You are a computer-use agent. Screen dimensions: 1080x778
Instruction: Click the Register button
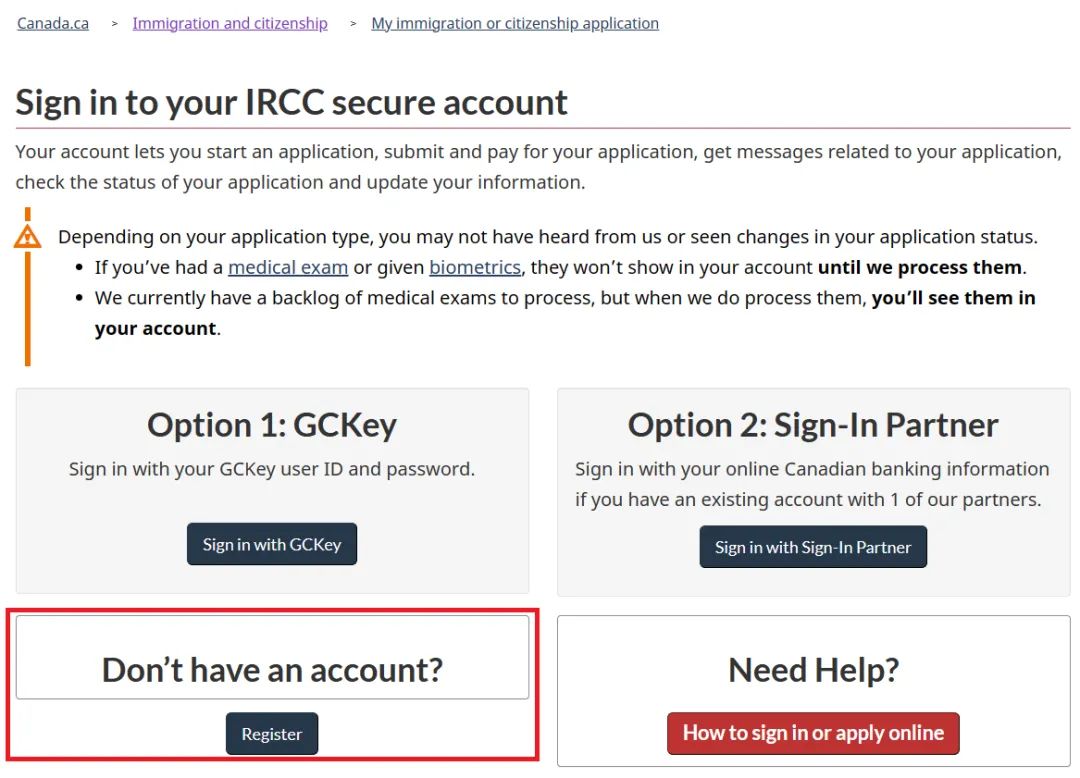[x=272, y=734]
